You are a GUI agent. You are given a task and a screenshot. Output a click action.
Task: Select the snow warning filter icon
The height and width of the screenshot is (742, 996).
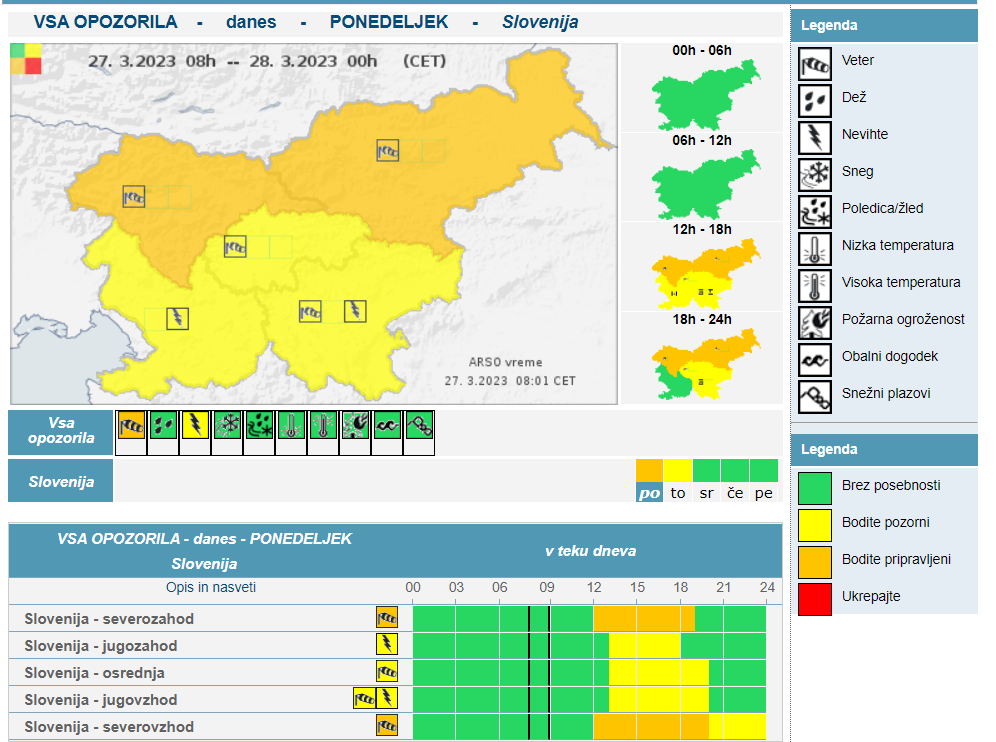(x=227, y=426)
